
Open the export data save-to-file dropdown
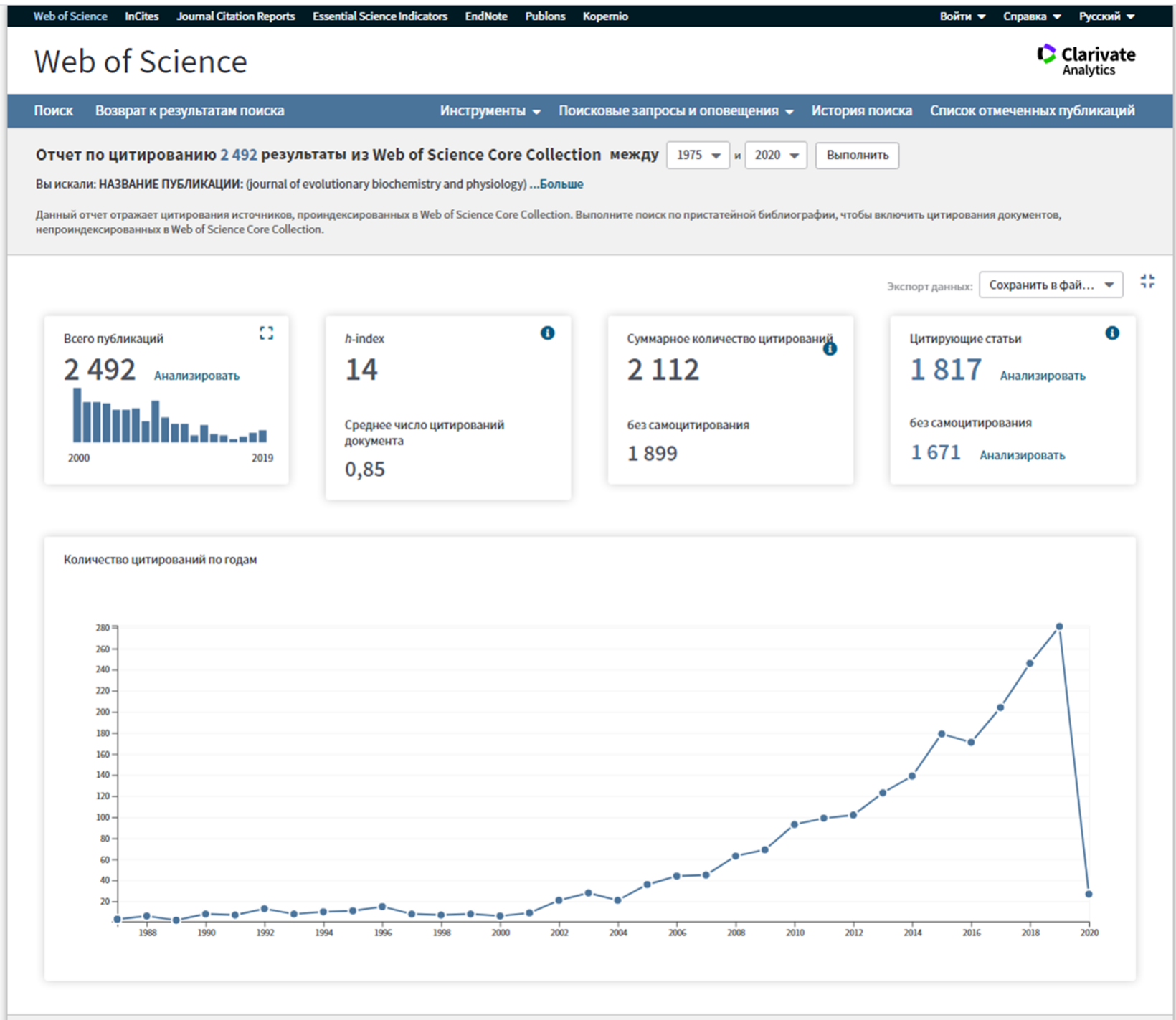pyautogui.click(x=1051, y=285)
